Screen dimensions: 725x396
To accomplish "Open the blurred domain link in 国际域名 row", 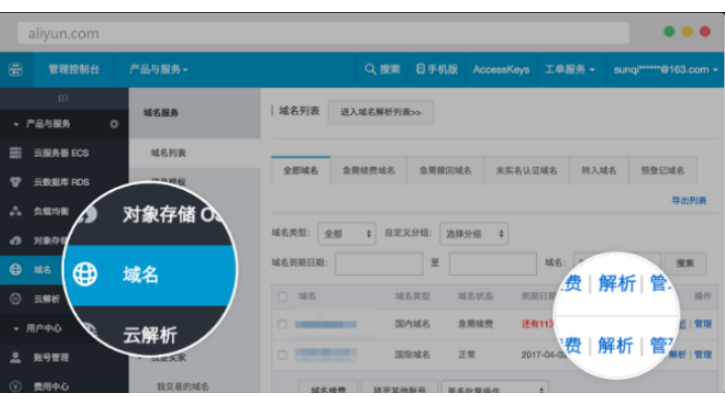I will 326,355.
